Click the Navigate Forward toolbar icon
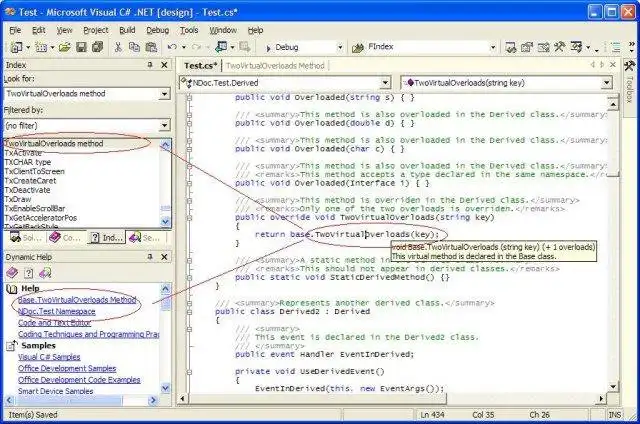Image resolution: width=640 pixels, height=424 pixels. point(245,47)
